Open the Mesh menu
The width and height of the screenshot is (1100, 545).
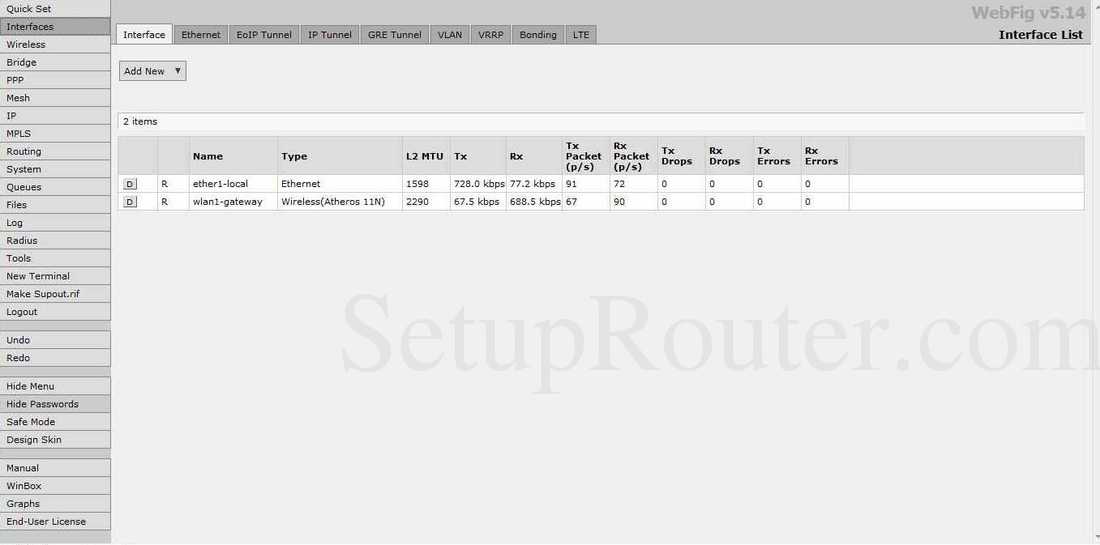55,98
